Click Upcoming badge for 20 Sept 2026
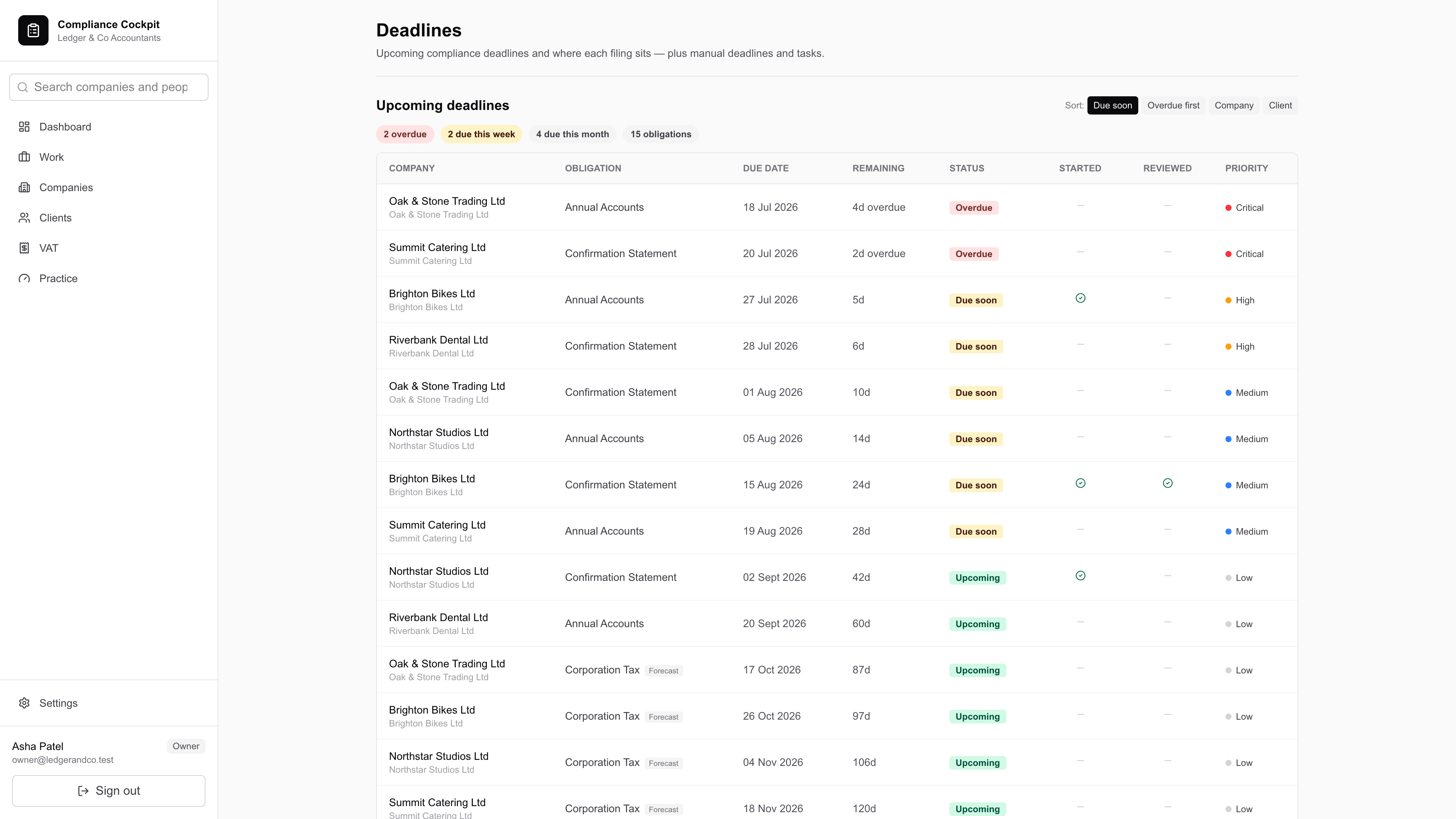Viewport: 1456px width, 819px height. [977, 624]
